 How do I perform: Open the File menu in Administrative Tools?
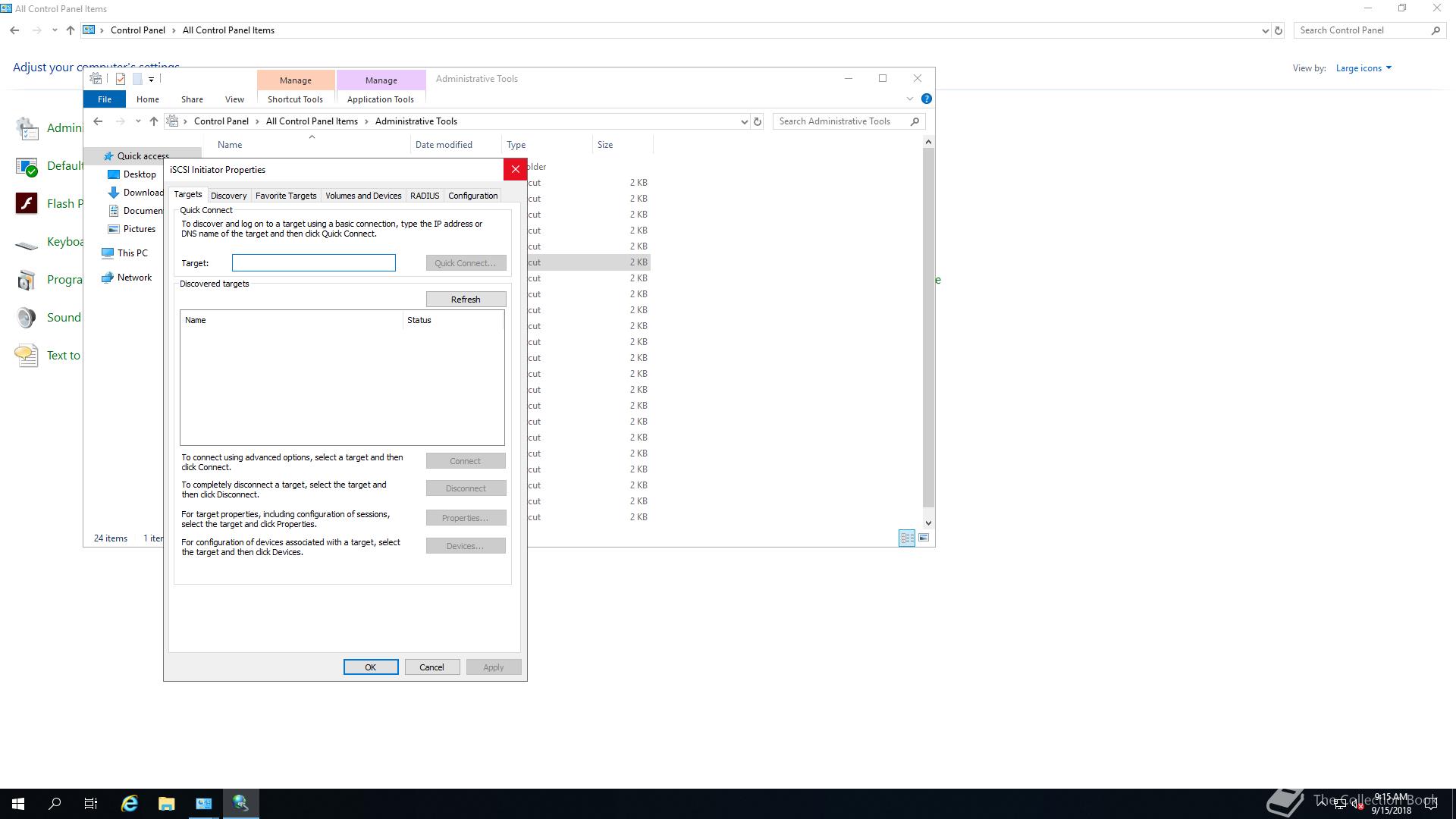point(105,99)
